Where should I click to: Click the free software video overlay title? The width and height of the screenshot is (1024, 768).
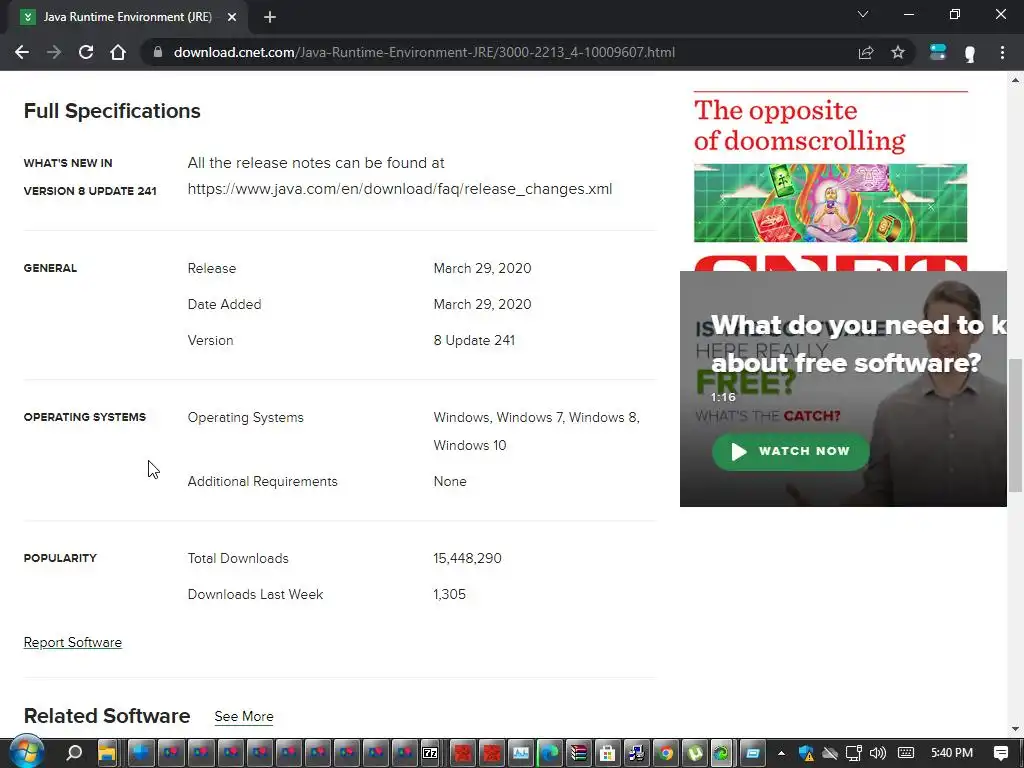[858, 344]
